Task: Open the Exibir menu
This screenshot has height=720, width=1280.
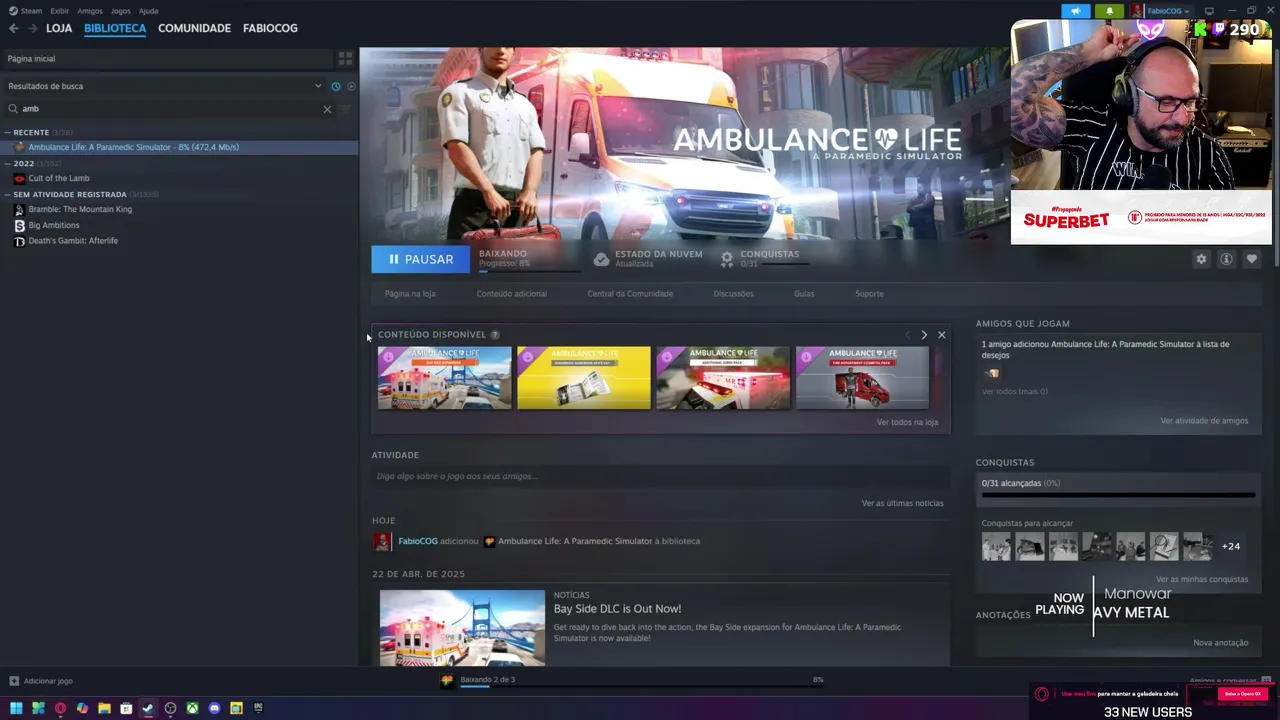Action: (60, 11)
